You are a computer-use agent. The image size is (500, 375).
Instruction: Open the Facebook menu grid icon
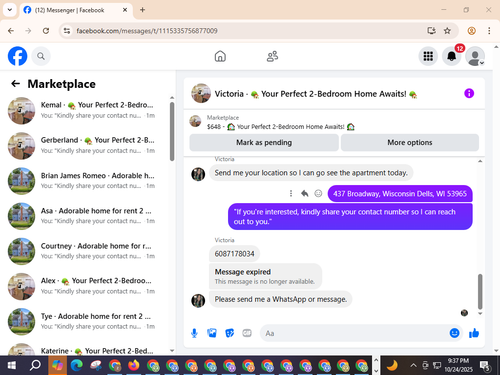(428, 56)
